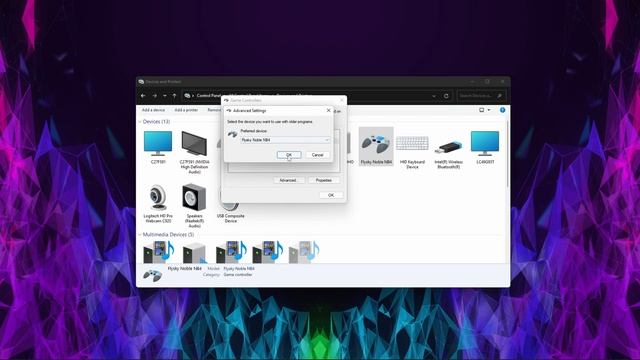Go up one folder level
640x360 pixels.
click(174, 96)
